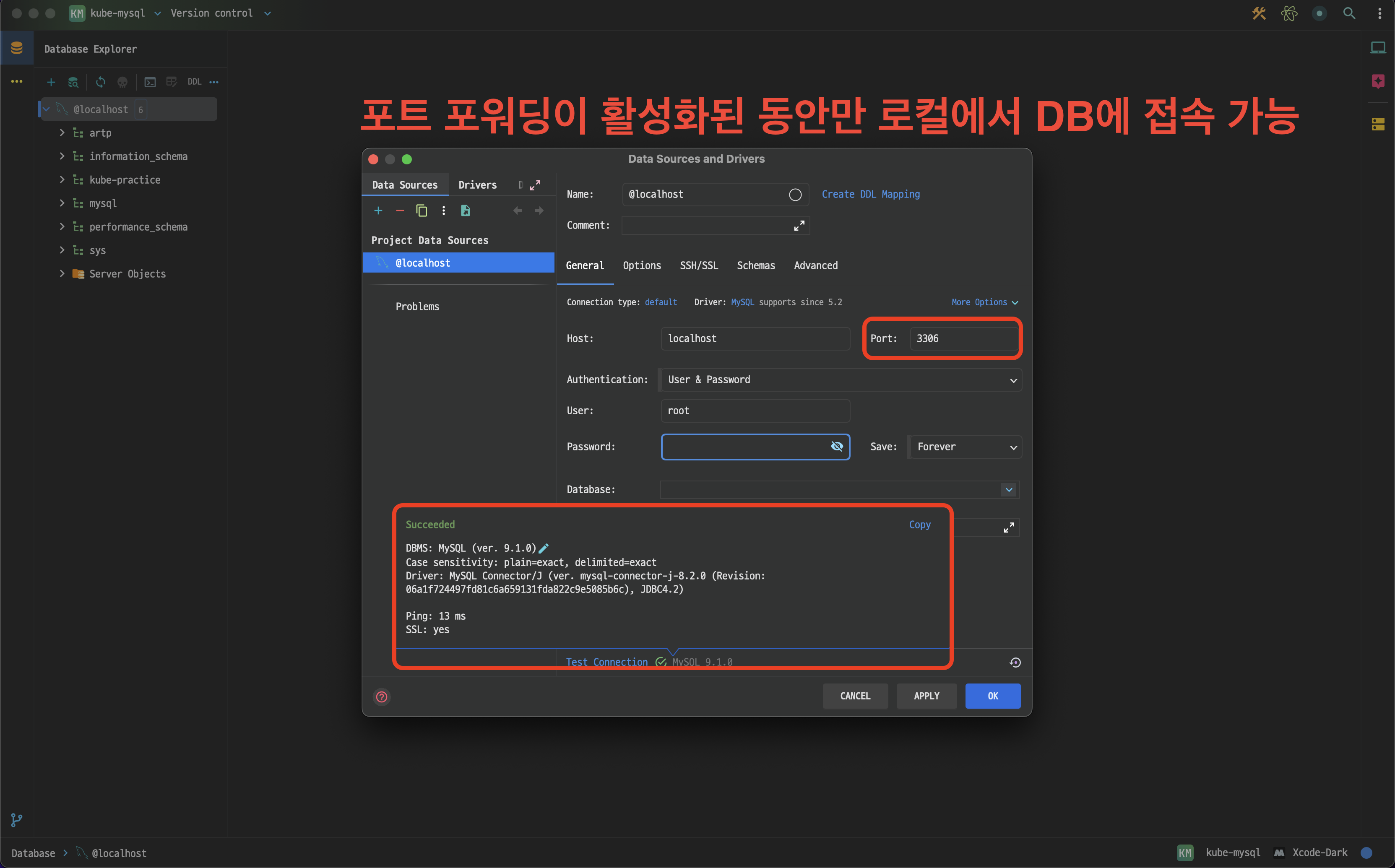Switch to the SSH/SSL tab
Screen dimensions: 1395x868
coord(699,265)
